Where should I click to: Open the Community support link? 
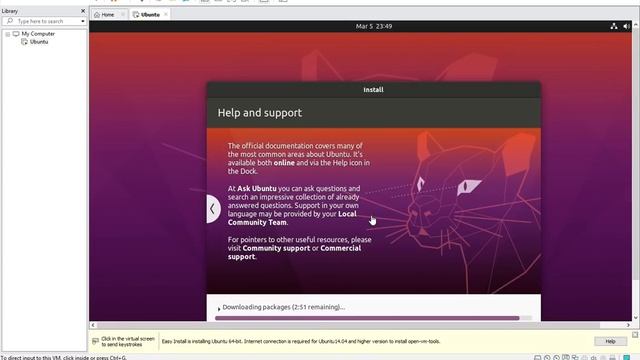pos(276,248)
